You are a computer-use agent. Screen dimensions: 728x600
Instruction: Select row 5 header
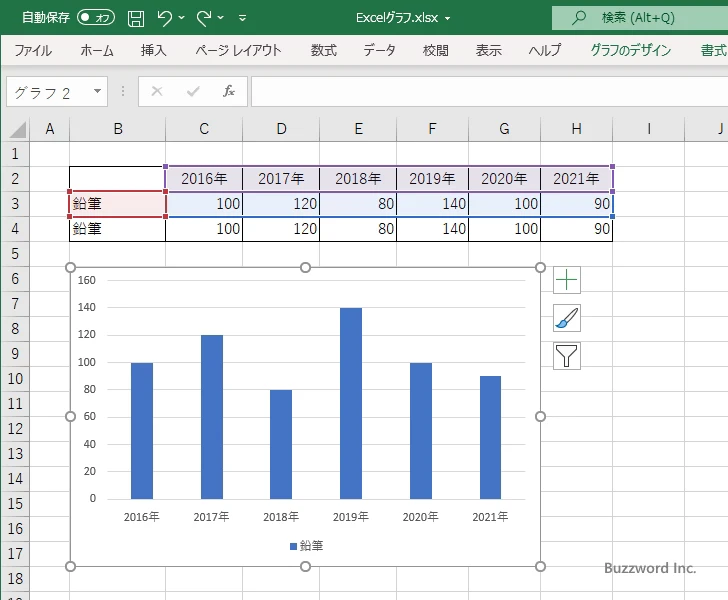click(15, 254)
